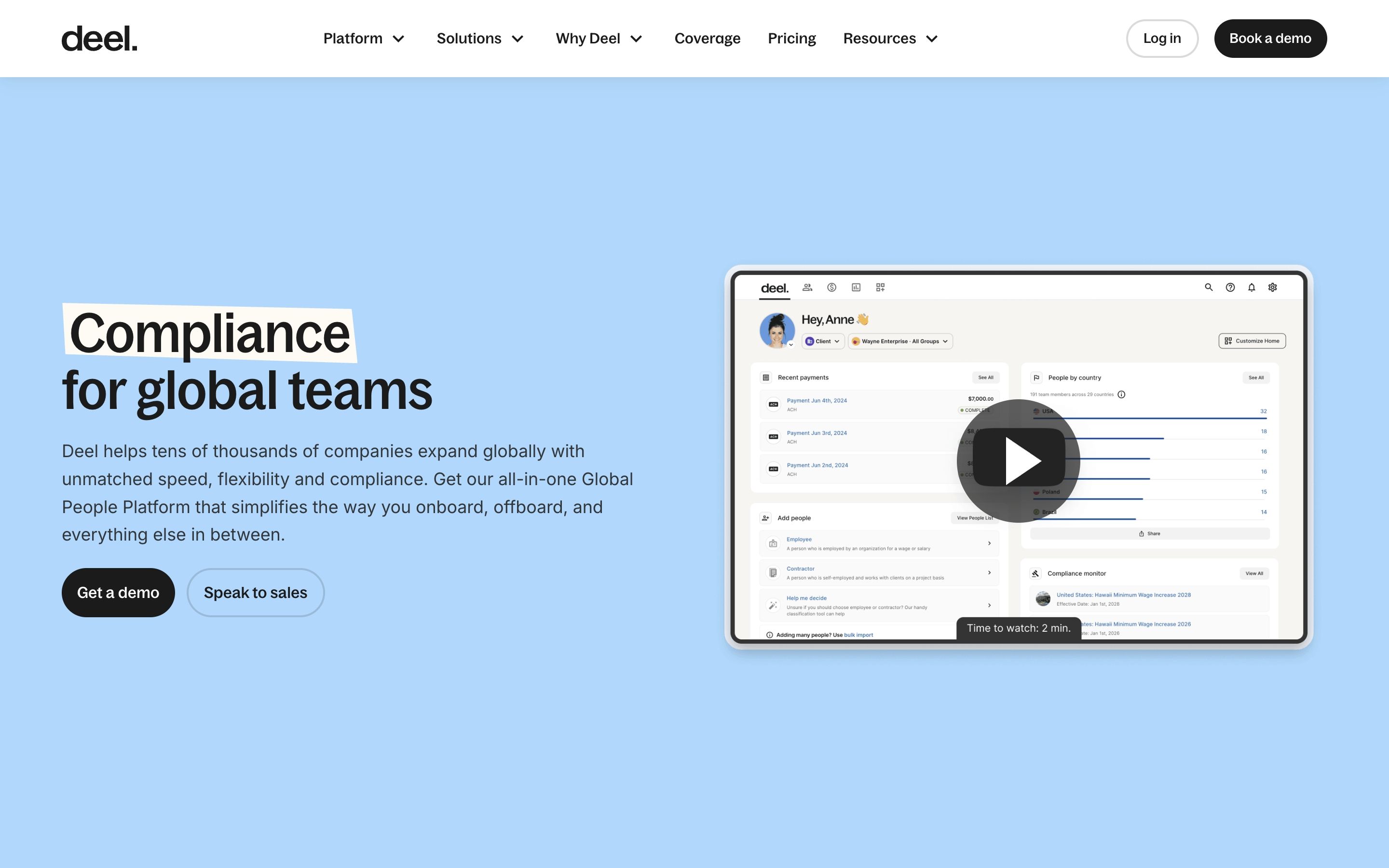This screenshot has height=868, width=1389.
Task: Go to the Coverage page
Action: click(707, 39)
